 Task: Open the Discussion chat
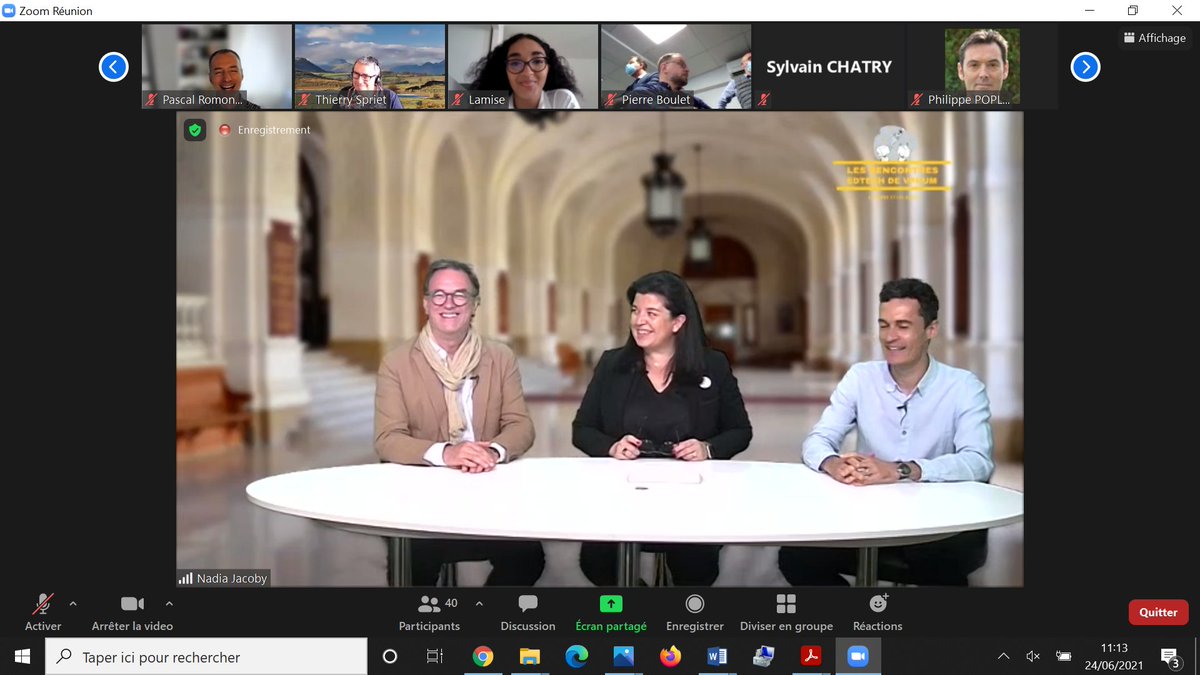(528, 612)
